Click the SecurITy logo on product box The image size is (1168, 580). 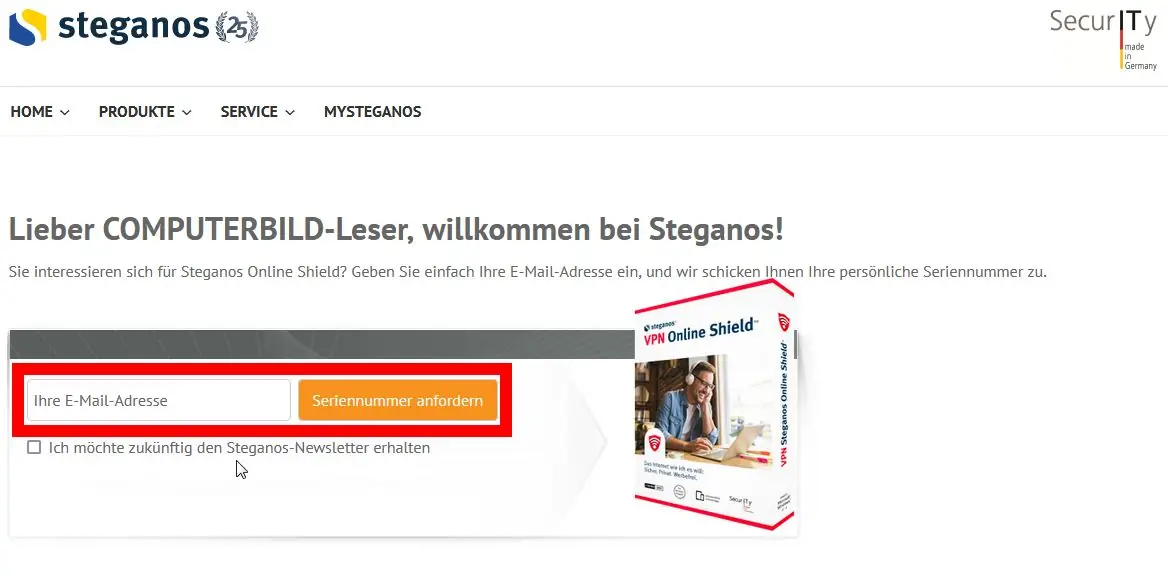740,502
